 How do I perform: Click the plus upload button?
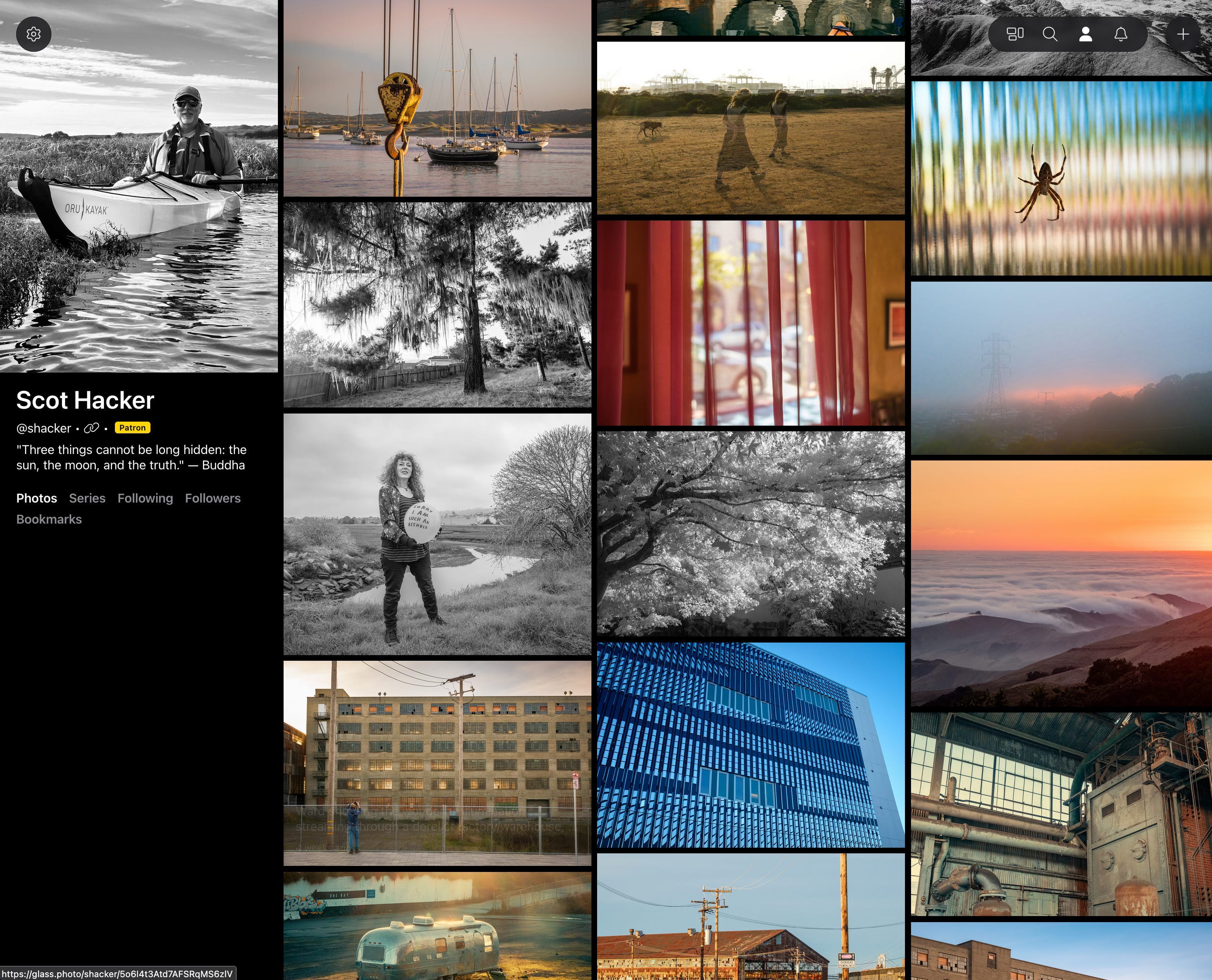coord(1182,34)
